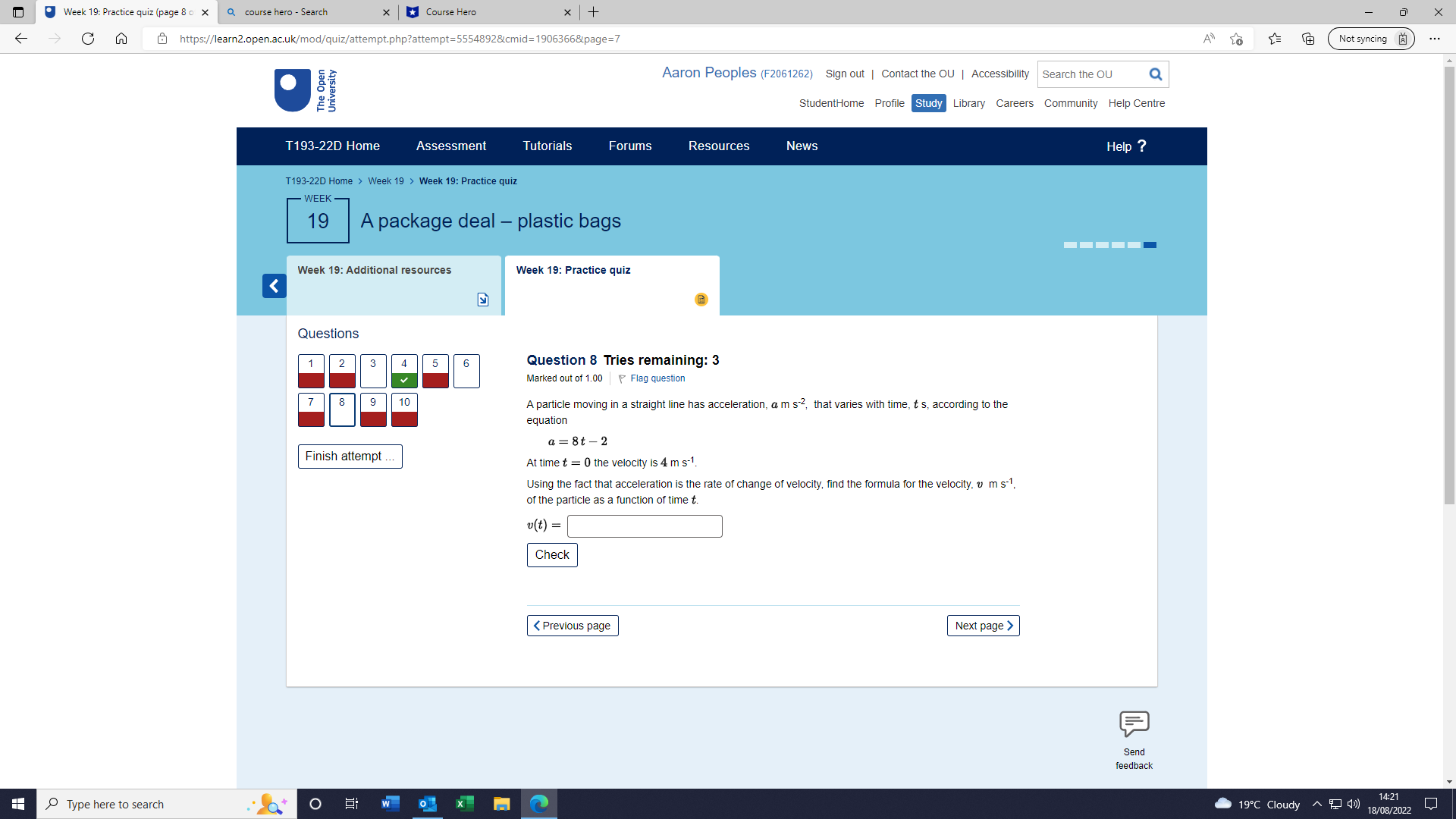This screenshot has height=819, width=1456.
Task: Show hidden system tray icons chevron
Action: [x=1316, y=804]
